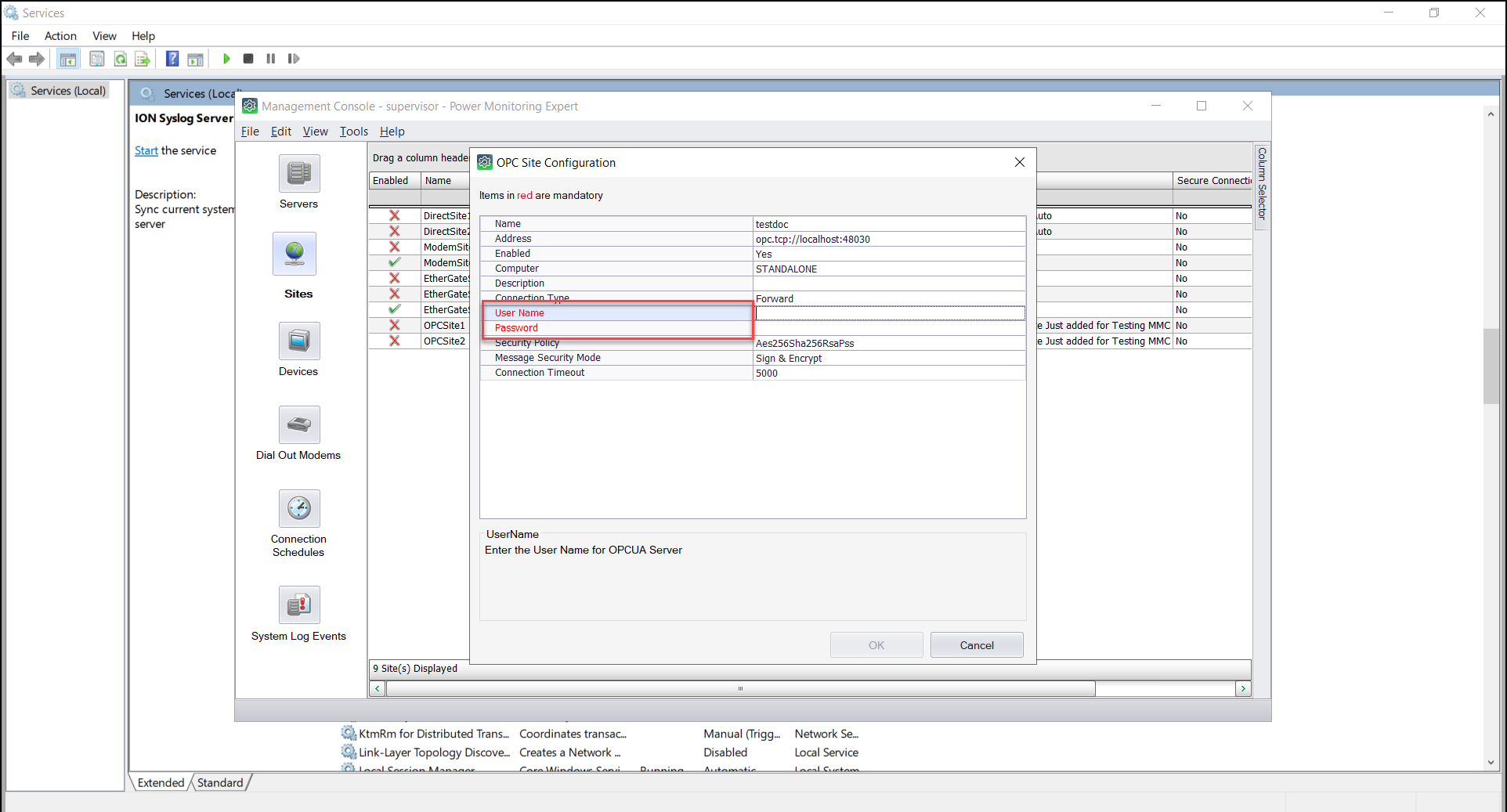Screen dimensions: 1507x812
Task: Select the Message Security Mode Sign & Encrypt value
Action: click(x=890, y=358)
